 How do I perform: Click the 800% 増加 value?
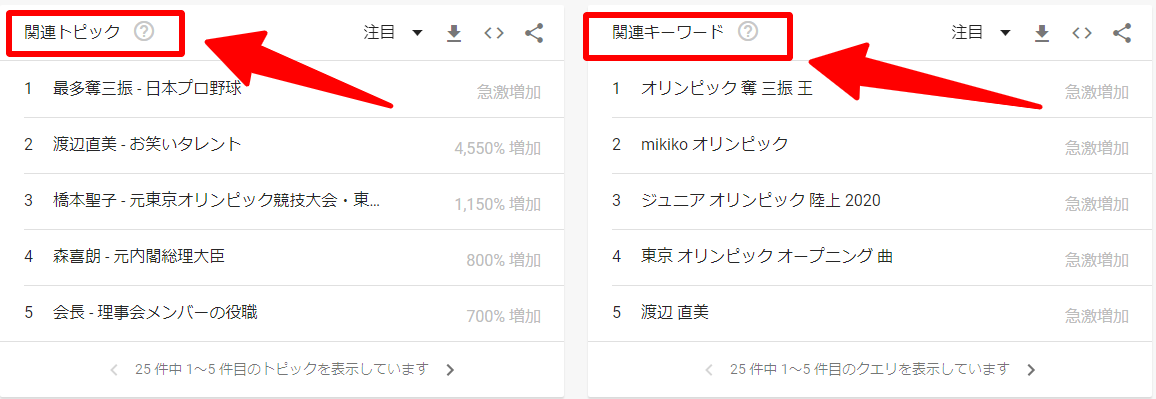[x=504, y=260]
